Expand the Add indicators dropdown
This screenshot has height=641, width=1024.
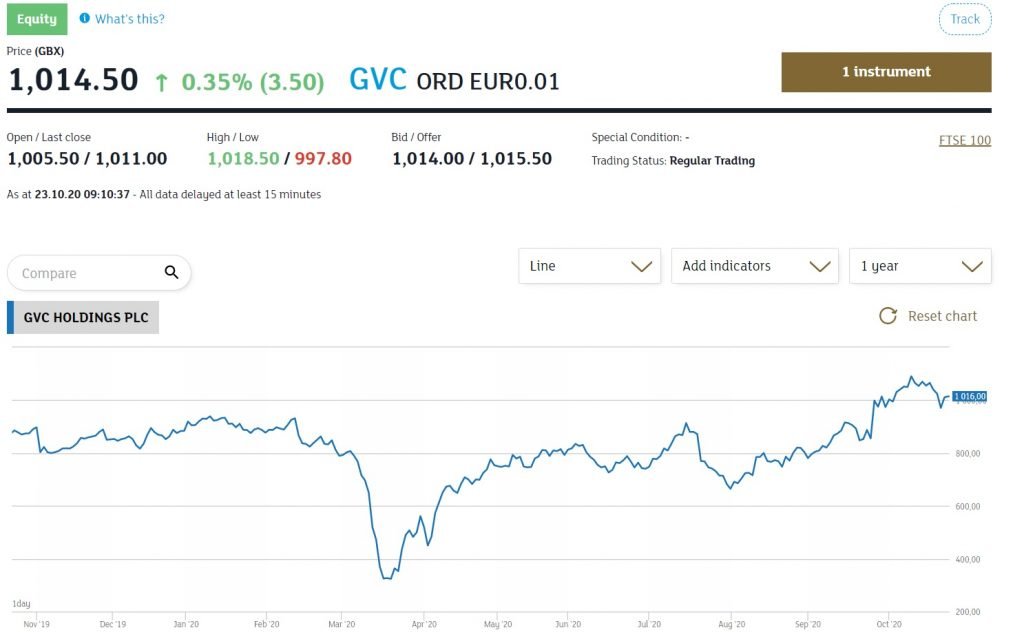(x=753, y=266)
